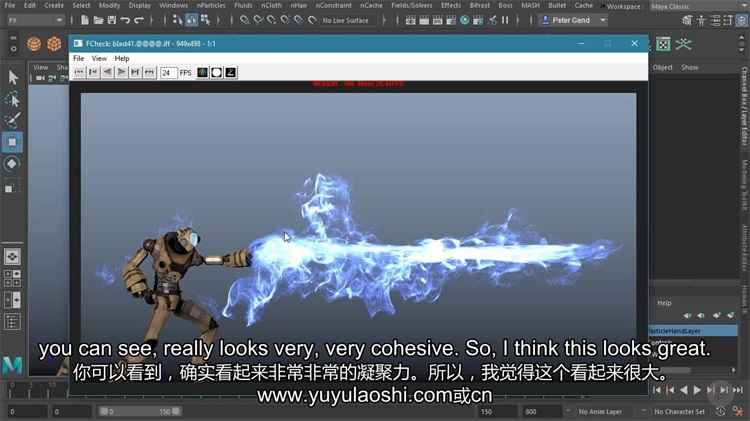Image resolution: width=750 pixels, height=421 pixels.
Task: Toggle Snap to grids icon
Action: click(244, 20)
